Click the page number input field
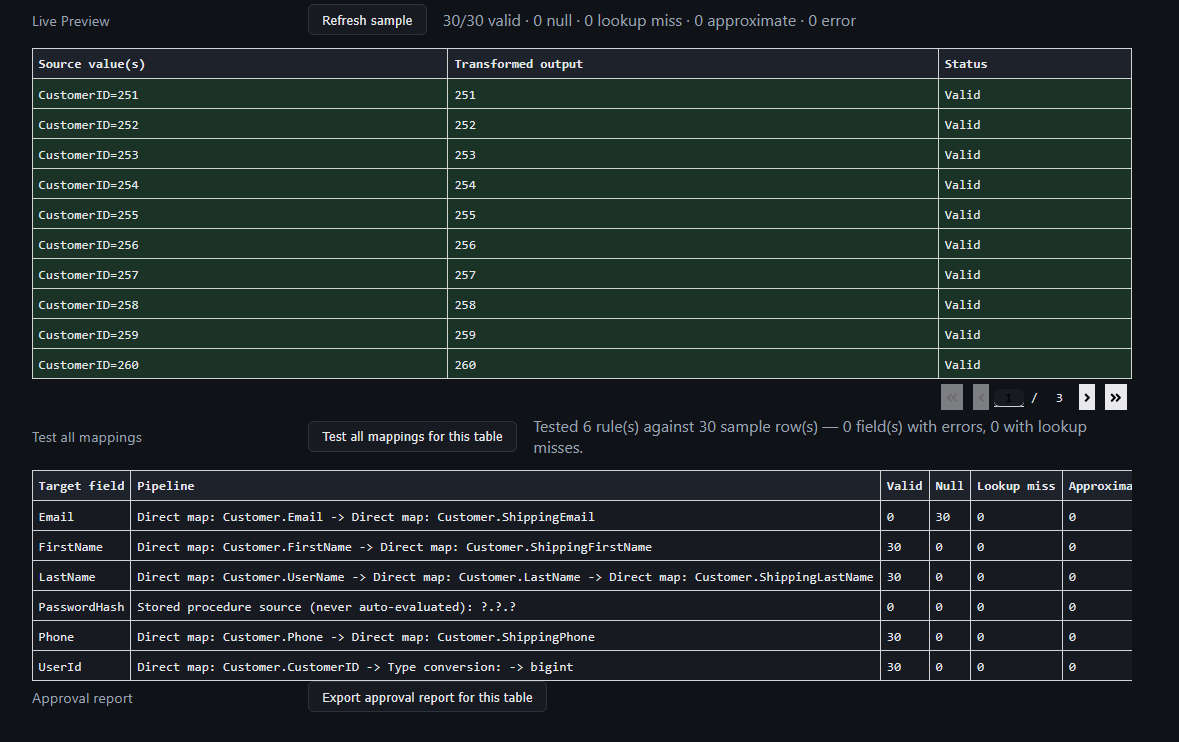The image size is (1179, 742). (1009, 398)
